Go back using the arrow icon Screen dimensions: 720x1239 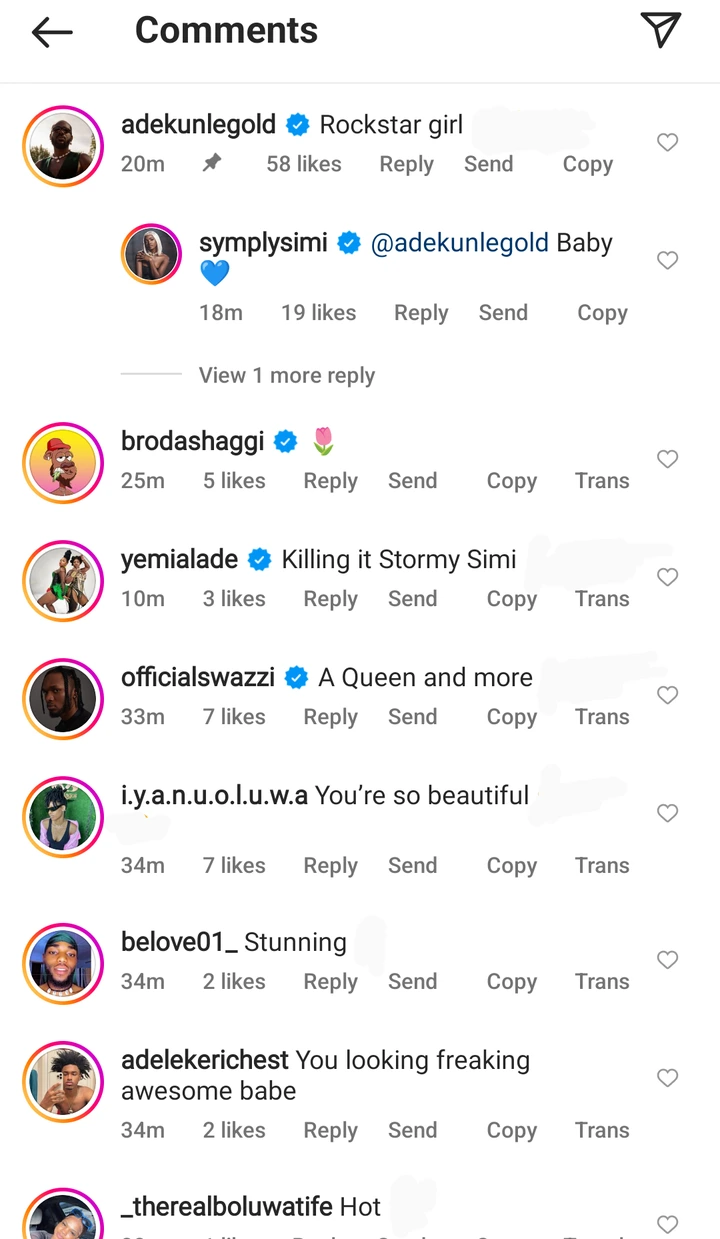click(52, 32)
